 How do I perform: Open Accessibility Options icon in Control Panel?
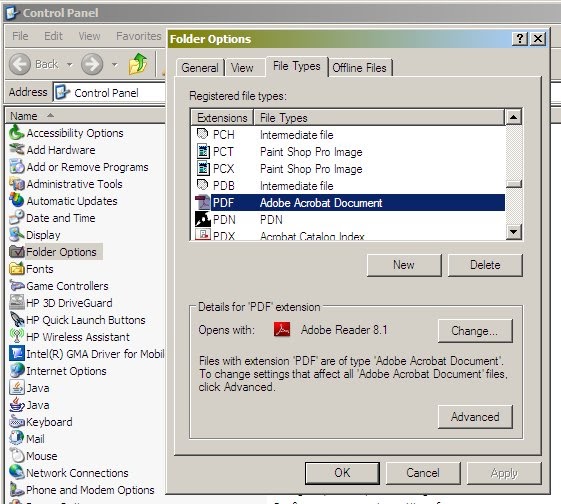(x=16, y=133)
